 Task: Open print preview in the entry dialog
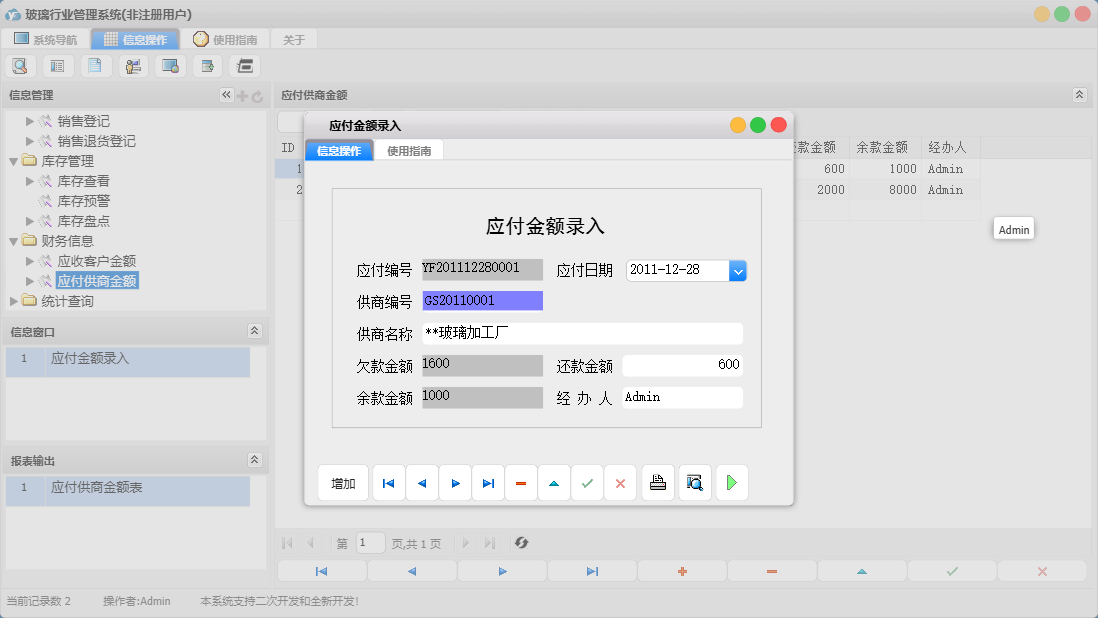(694, 482)
